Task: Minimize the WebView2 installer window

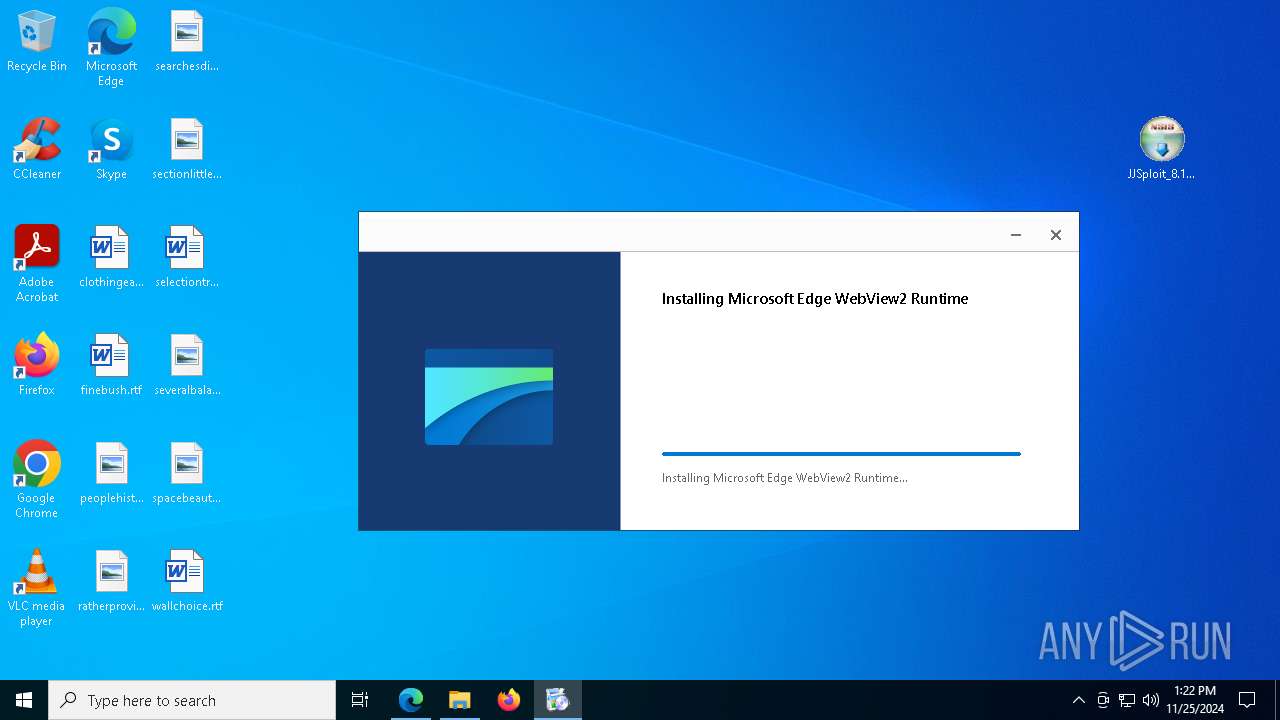Action: pos(1016,235)
